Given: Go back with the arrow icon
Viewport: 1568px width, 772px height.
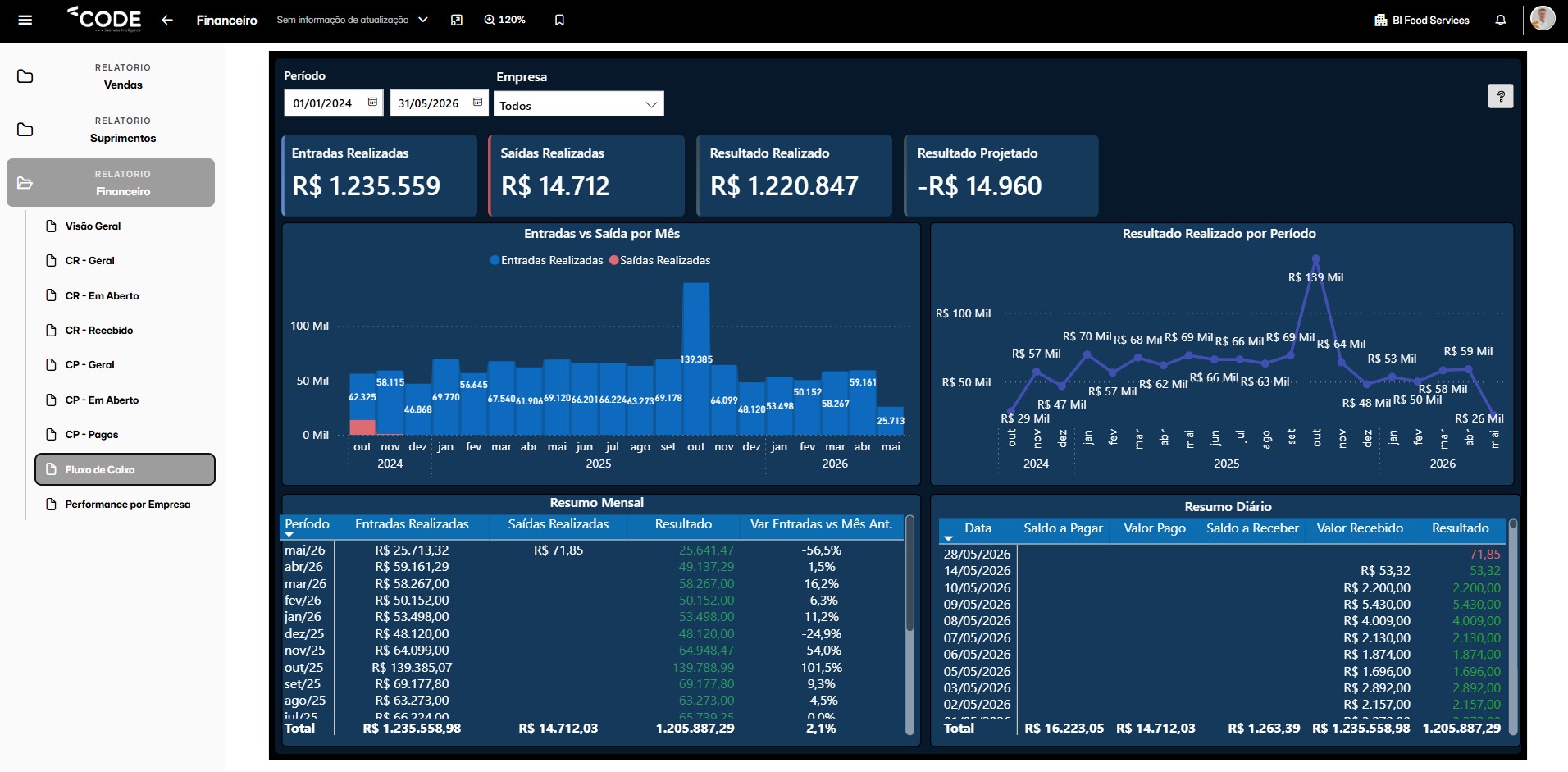Looking at the screenshot, I should pyautogui.click(x=167, y=20).
